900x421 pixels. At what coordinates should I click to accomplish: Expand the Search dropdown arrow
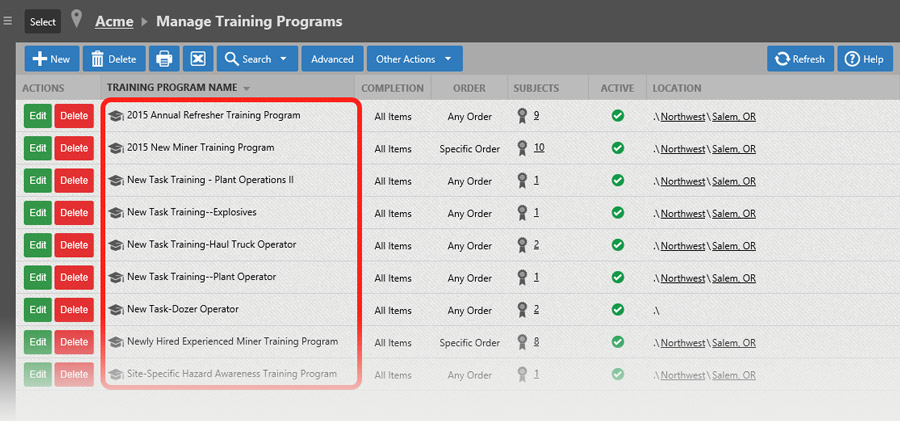pyautogui.click(x=283, y=59)
